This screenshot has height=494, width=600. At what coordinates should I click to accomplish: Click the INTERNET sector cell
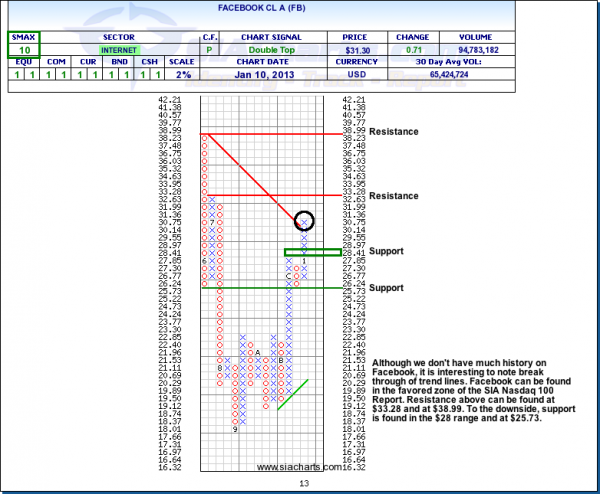[119, 48]
